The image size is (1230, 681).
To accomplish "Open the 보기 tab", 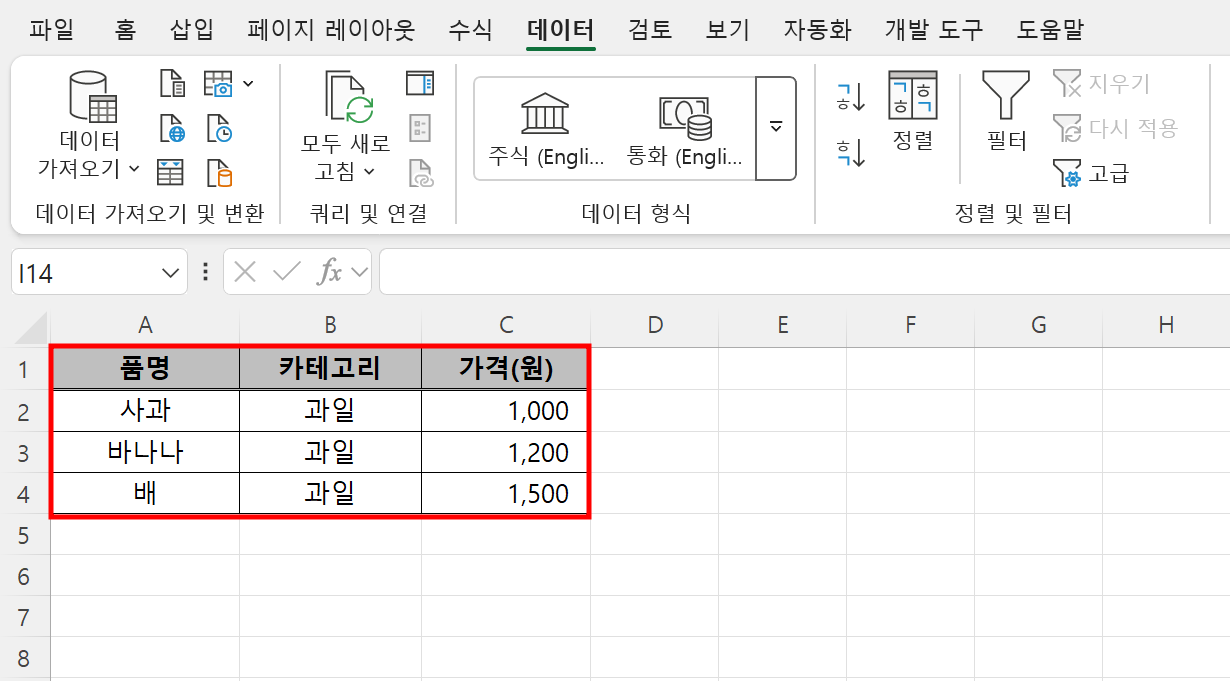I will [x=728, y=29].
